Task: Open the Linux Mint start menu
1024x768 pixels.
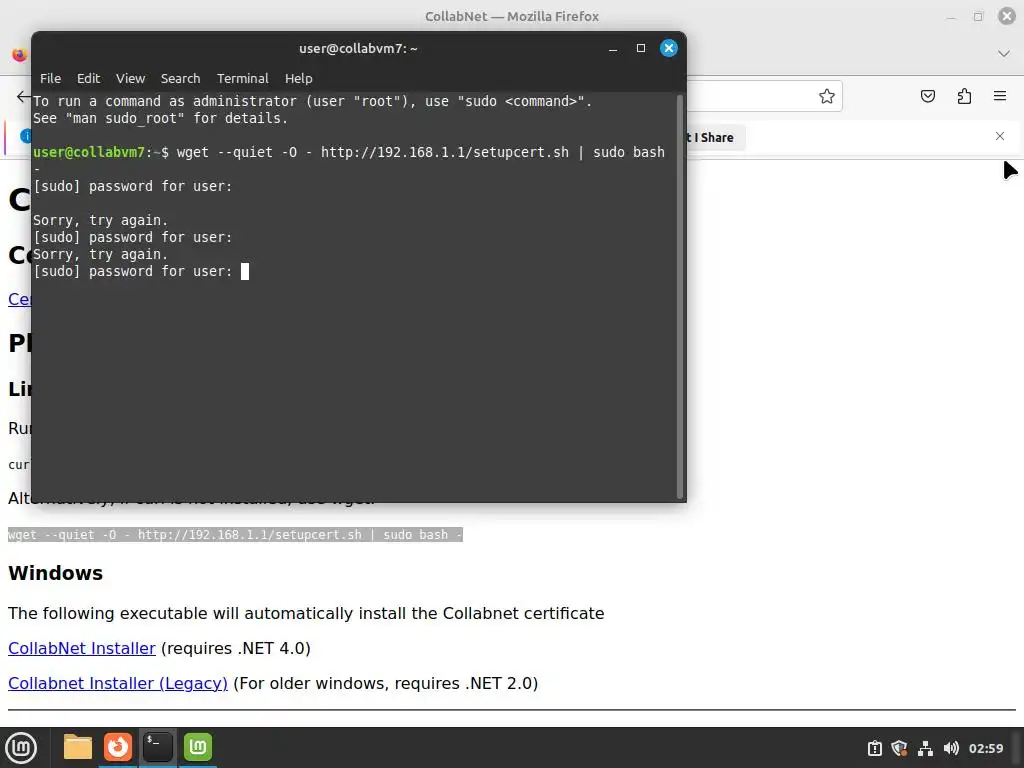Action: [21, 747]
